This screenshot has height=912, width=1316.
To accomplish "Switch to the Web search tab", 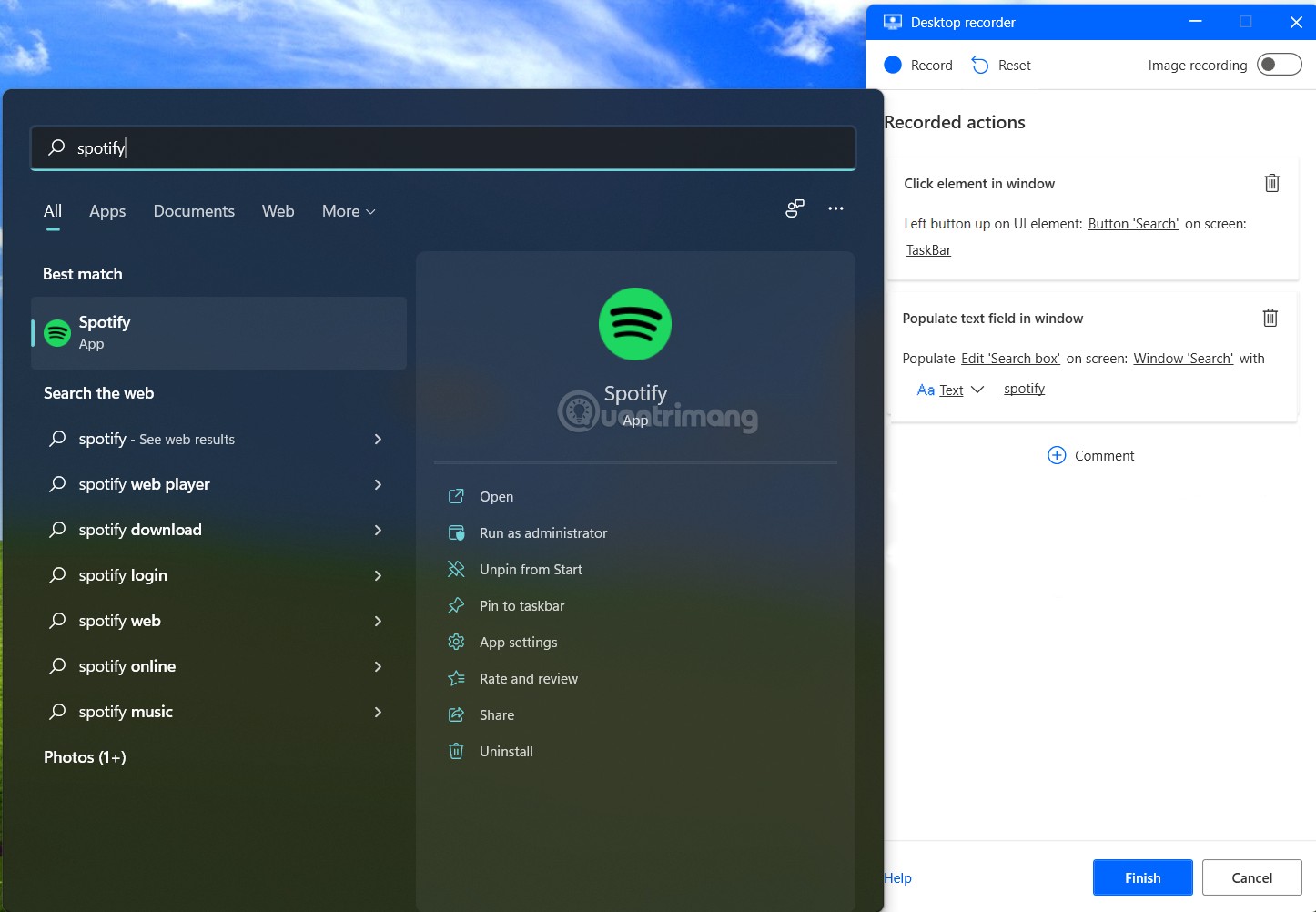I will tap(278, 211).
